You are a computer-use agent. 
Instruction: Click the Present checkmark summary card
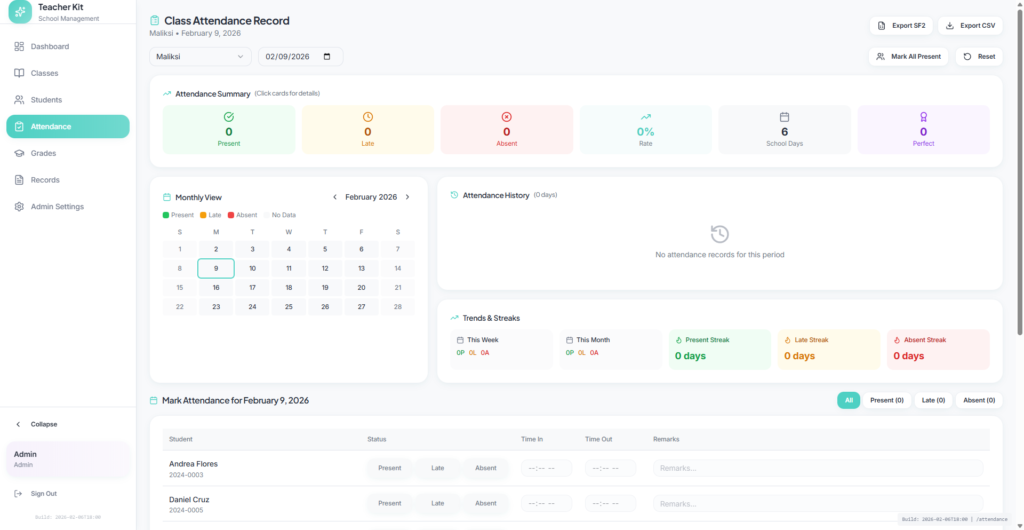pyautogui.click(x=229, y=130)
